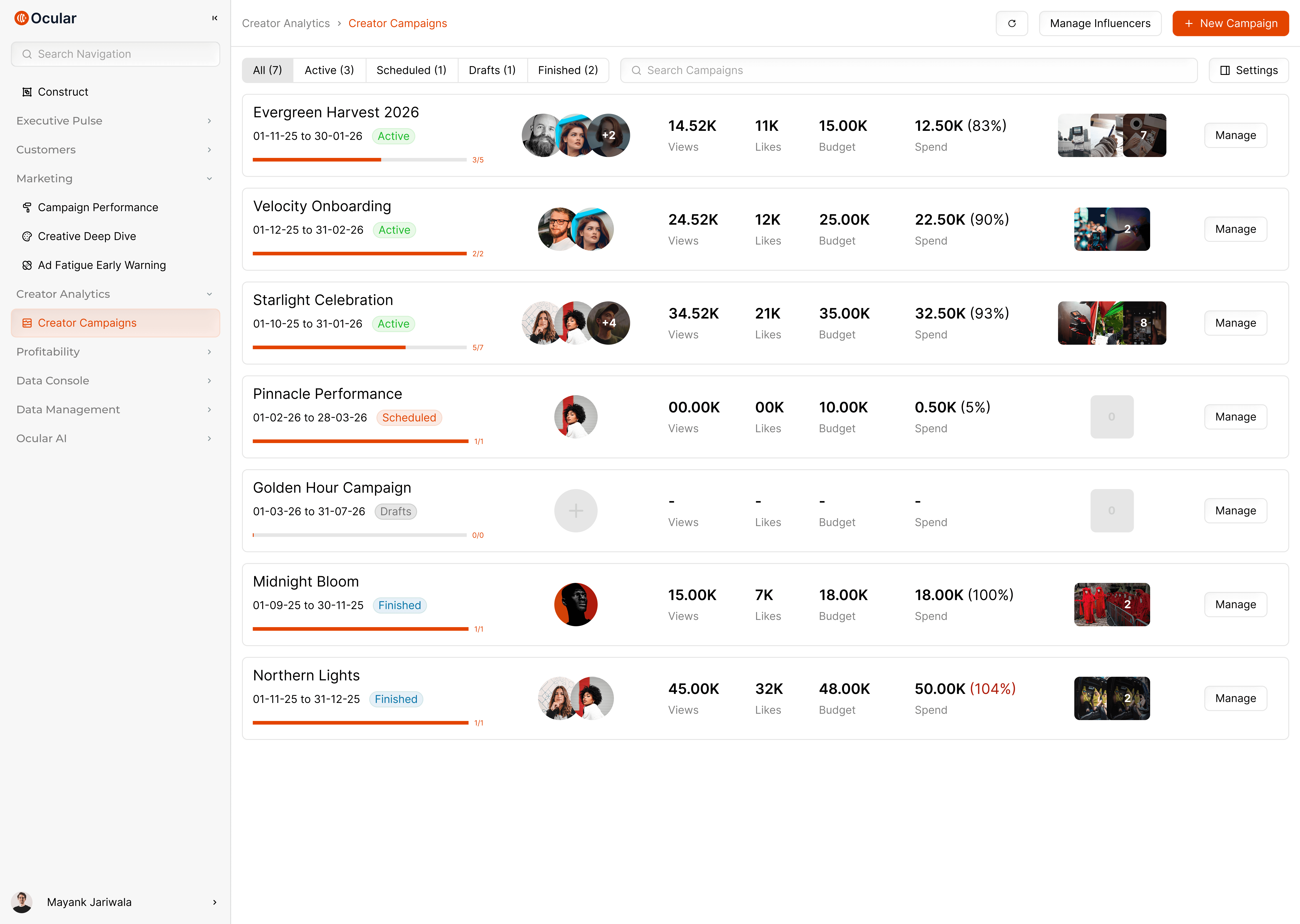
Task: Click the Manage Influencers button
Action: pyautogui.click(x=1100, y=23)
